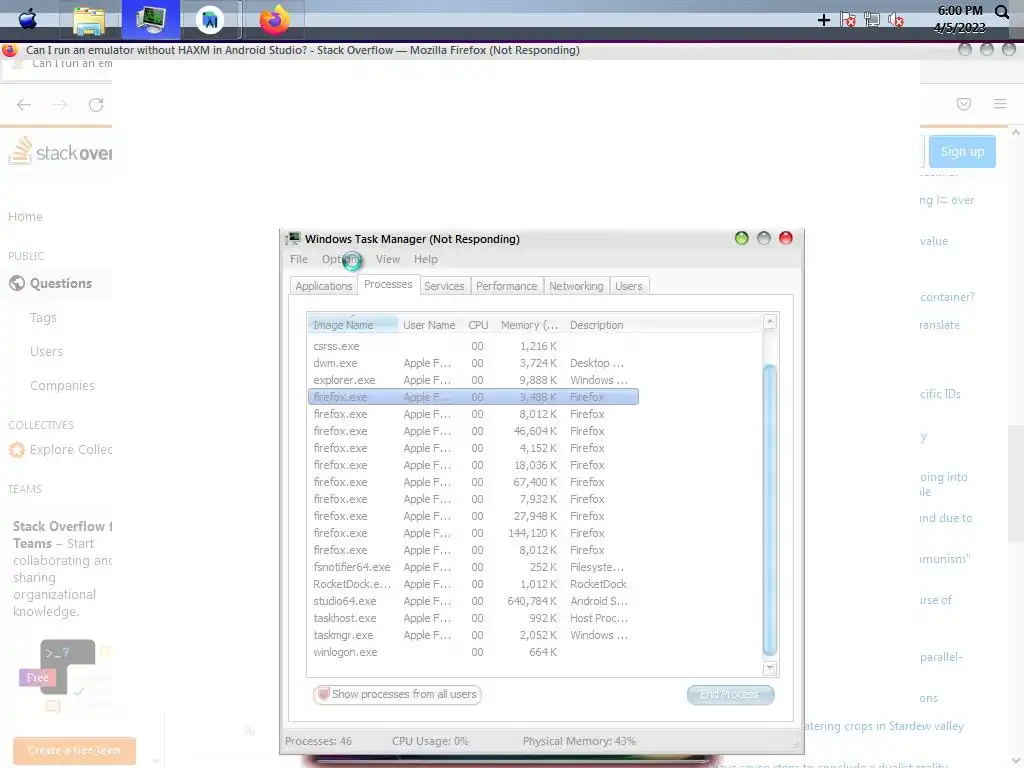Open Companies link in sidebar

click(x=62, y=385)
